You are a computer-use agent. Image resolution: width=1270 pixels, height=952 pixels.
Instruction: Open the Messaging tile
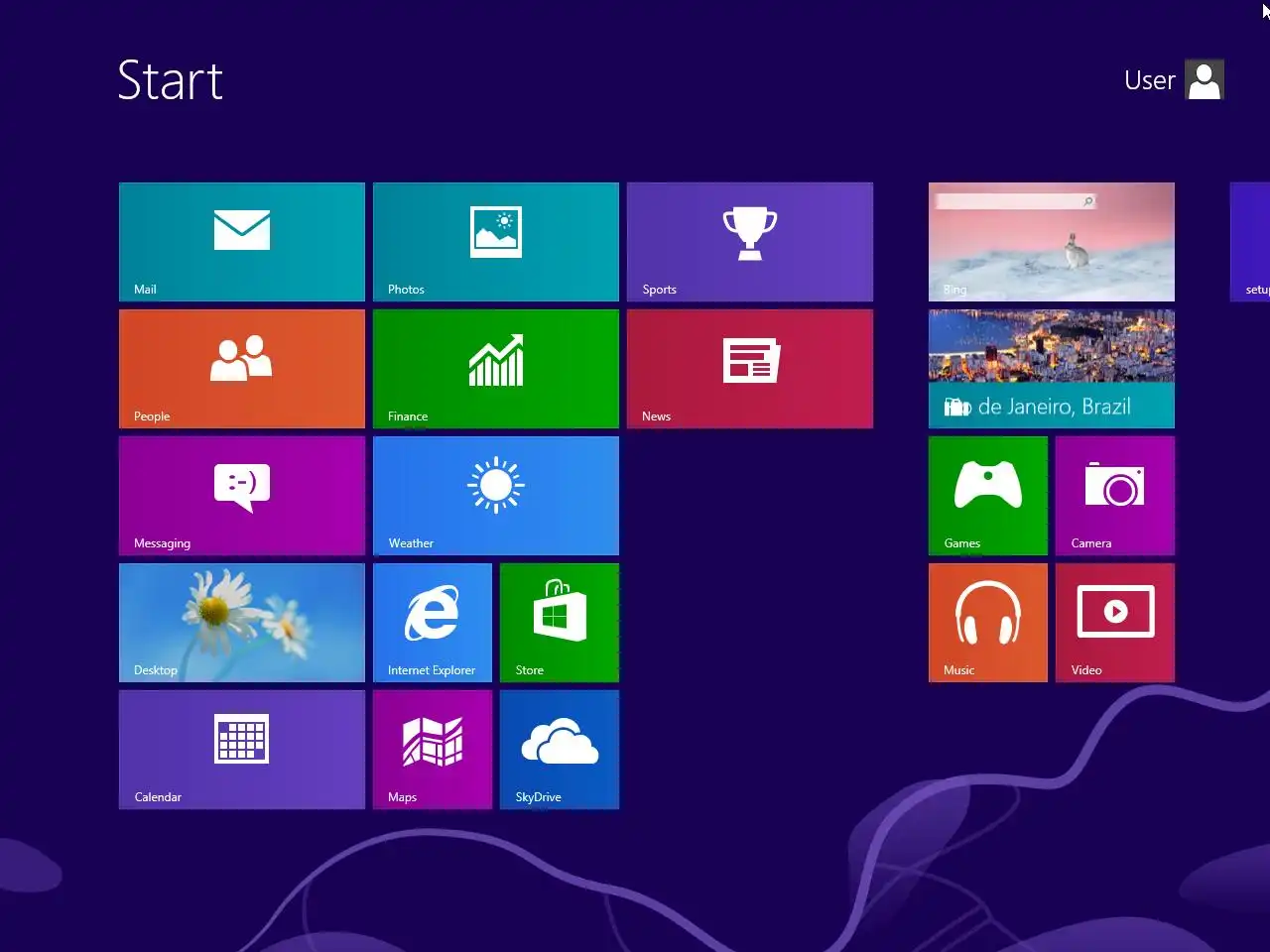point(242,496)
